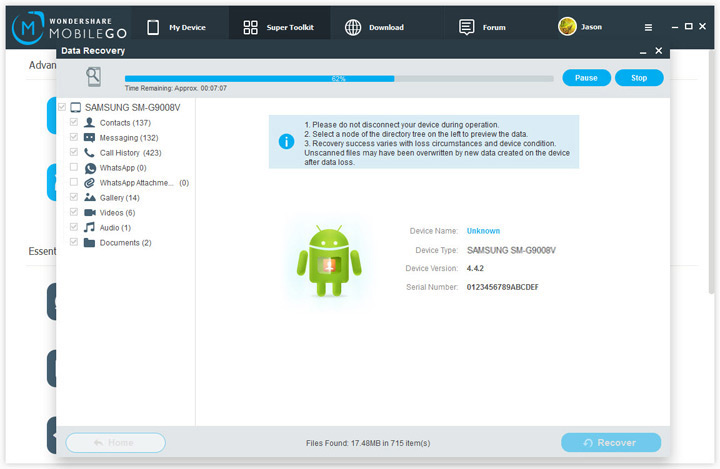The image size is (720, 469).
Task: Click the Videos camera icon
Action: point(90,213)
